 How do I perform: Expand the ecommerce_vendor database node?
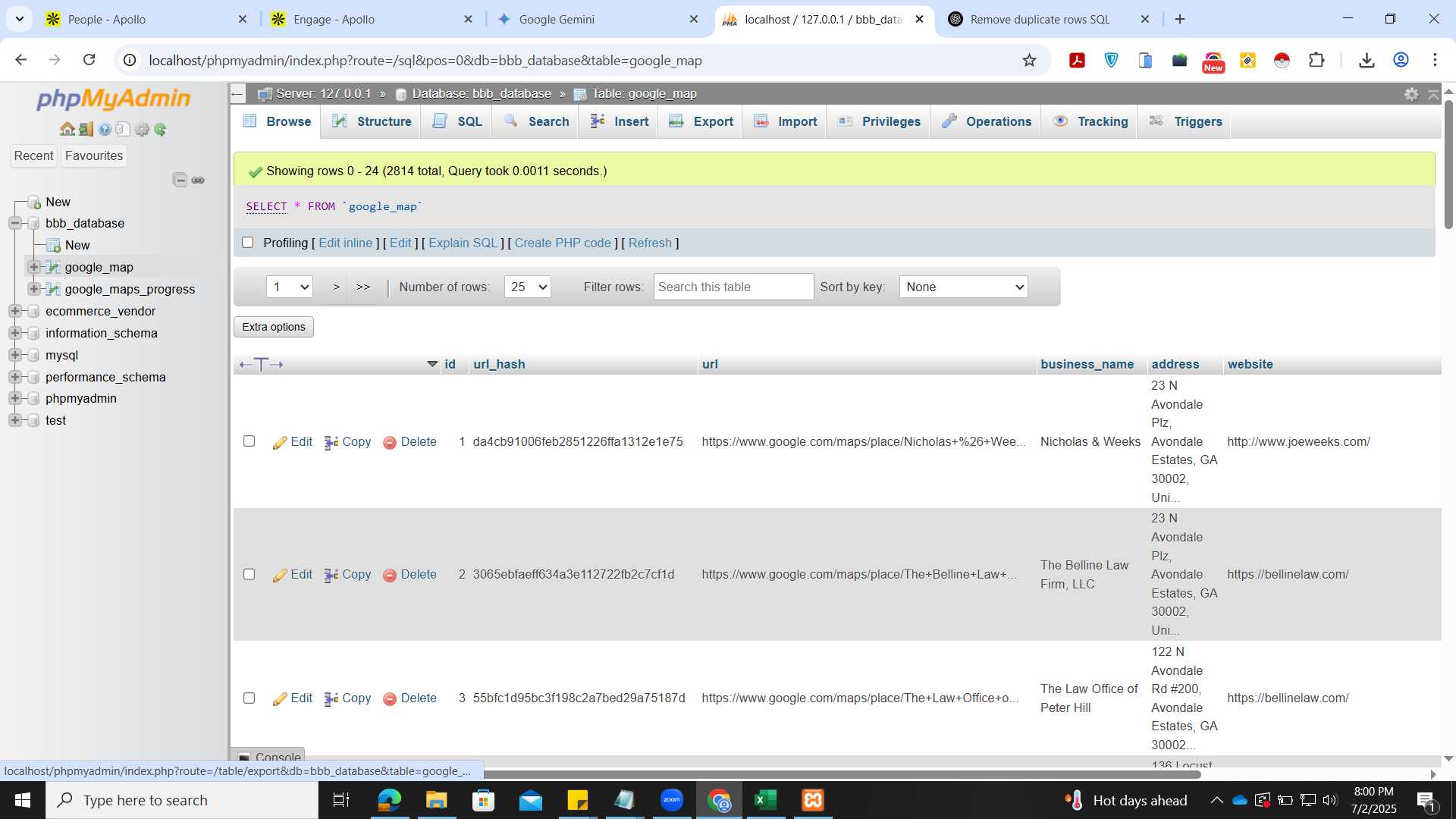point(14,311)
